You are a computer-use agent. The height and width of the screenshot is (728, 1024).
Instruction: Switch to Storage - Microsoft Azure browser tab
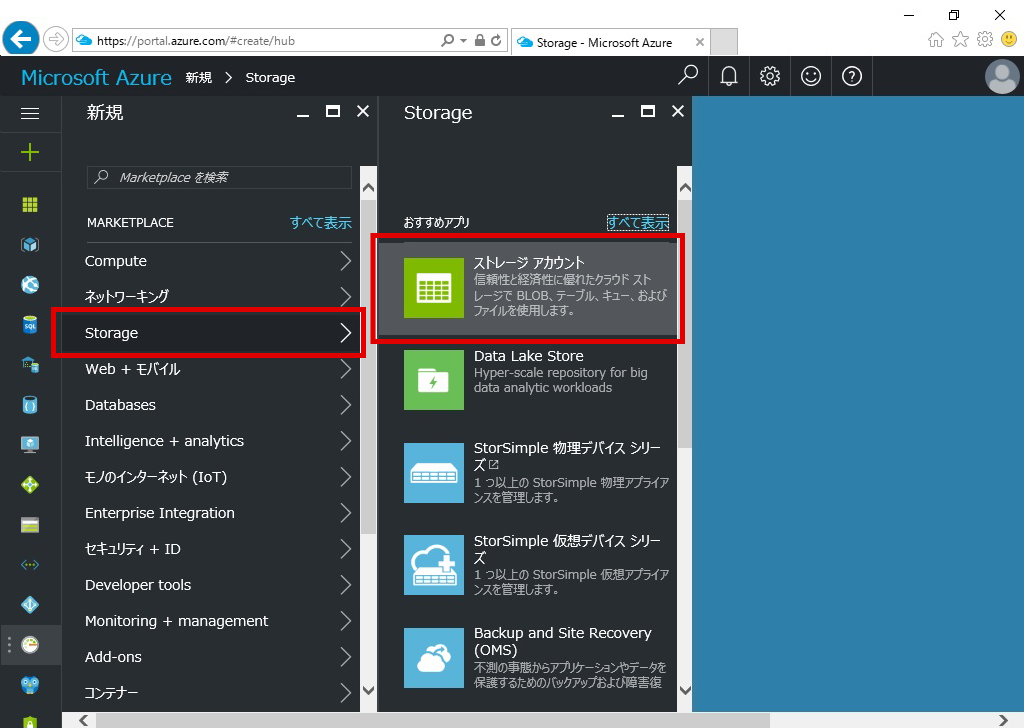pos(603,42)
